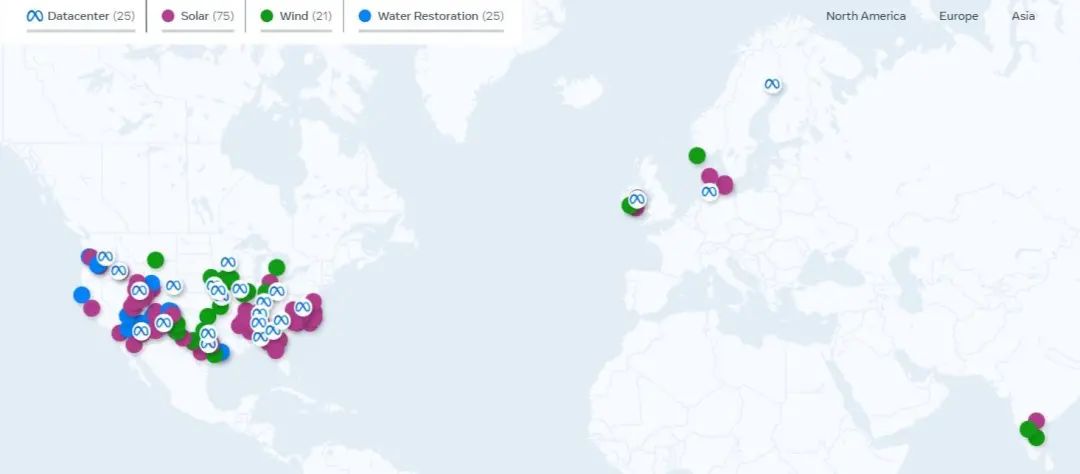Toggle the Water Restoration (25) filter
Screen dimensions: 1080x474
pos(431,16)
